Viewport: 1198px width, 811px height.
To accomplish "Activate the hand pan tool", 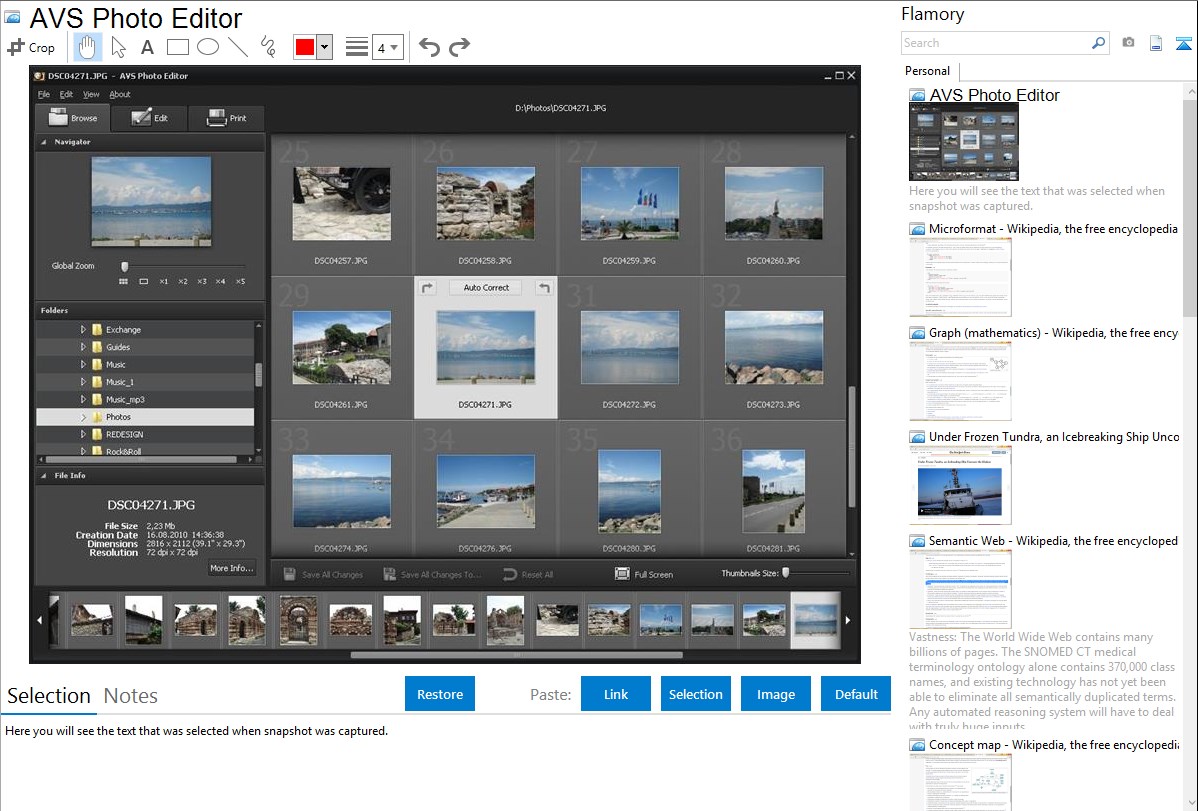I will (x=87, y=47).
